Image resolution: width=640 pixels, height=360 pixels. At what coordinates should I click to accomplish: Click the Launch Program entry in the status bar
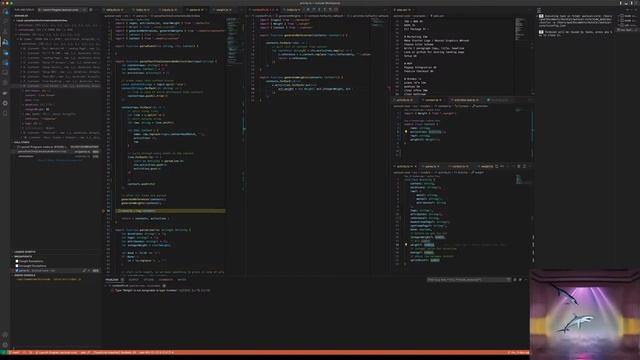click(x=56, y=352)
